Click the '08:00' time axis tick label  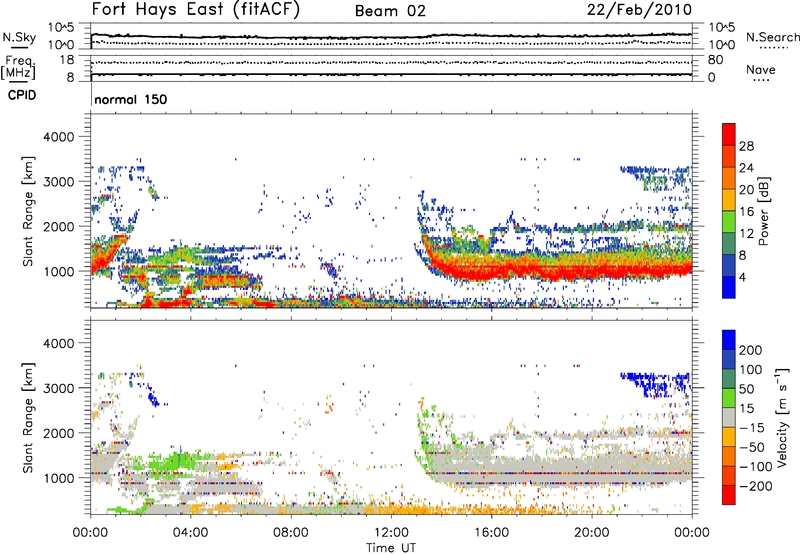point(291,533)
